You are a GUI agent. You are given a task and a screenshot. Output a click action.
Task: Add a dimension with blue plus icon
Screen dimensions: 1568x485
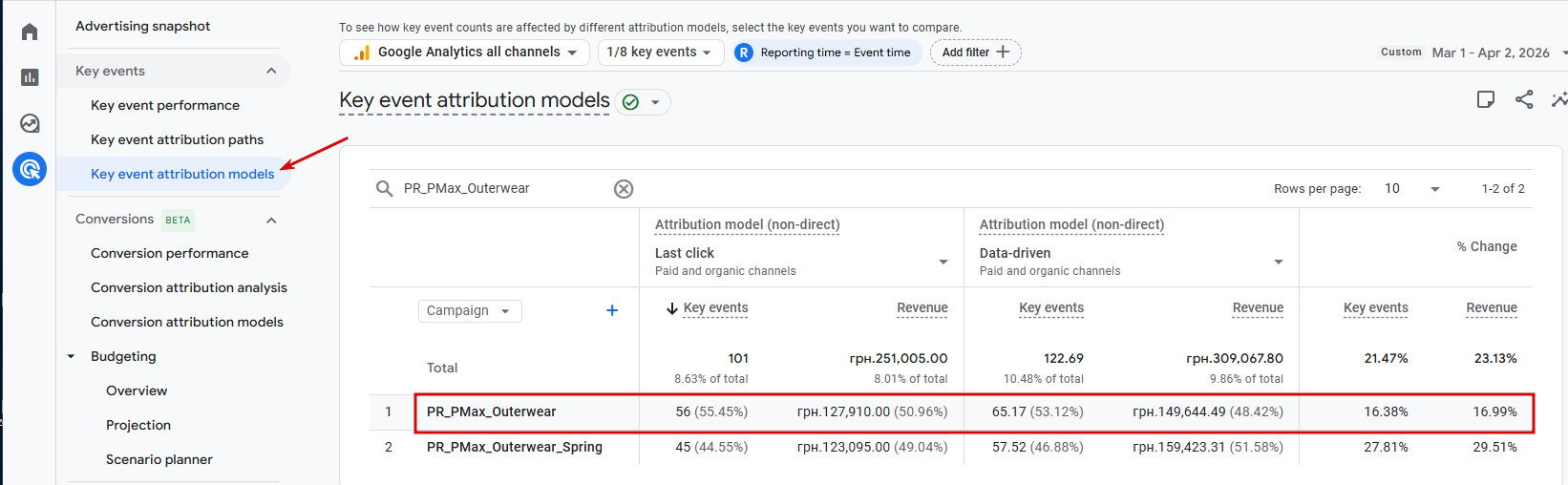612,310
